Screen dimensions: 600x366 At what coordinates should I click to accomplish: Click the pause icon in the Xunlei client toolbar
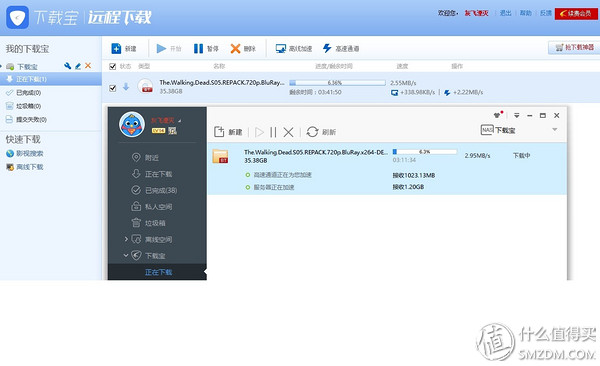click(x=273, y=132)
